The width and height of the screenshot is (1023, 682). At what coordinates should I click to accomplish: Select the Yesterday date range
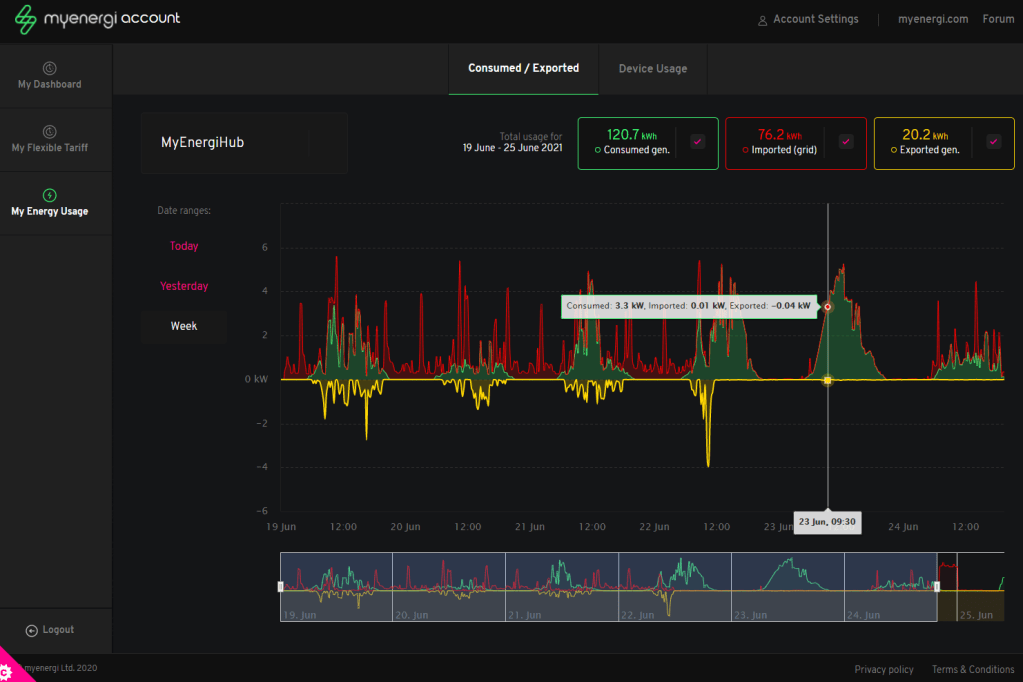click(184, 286)
